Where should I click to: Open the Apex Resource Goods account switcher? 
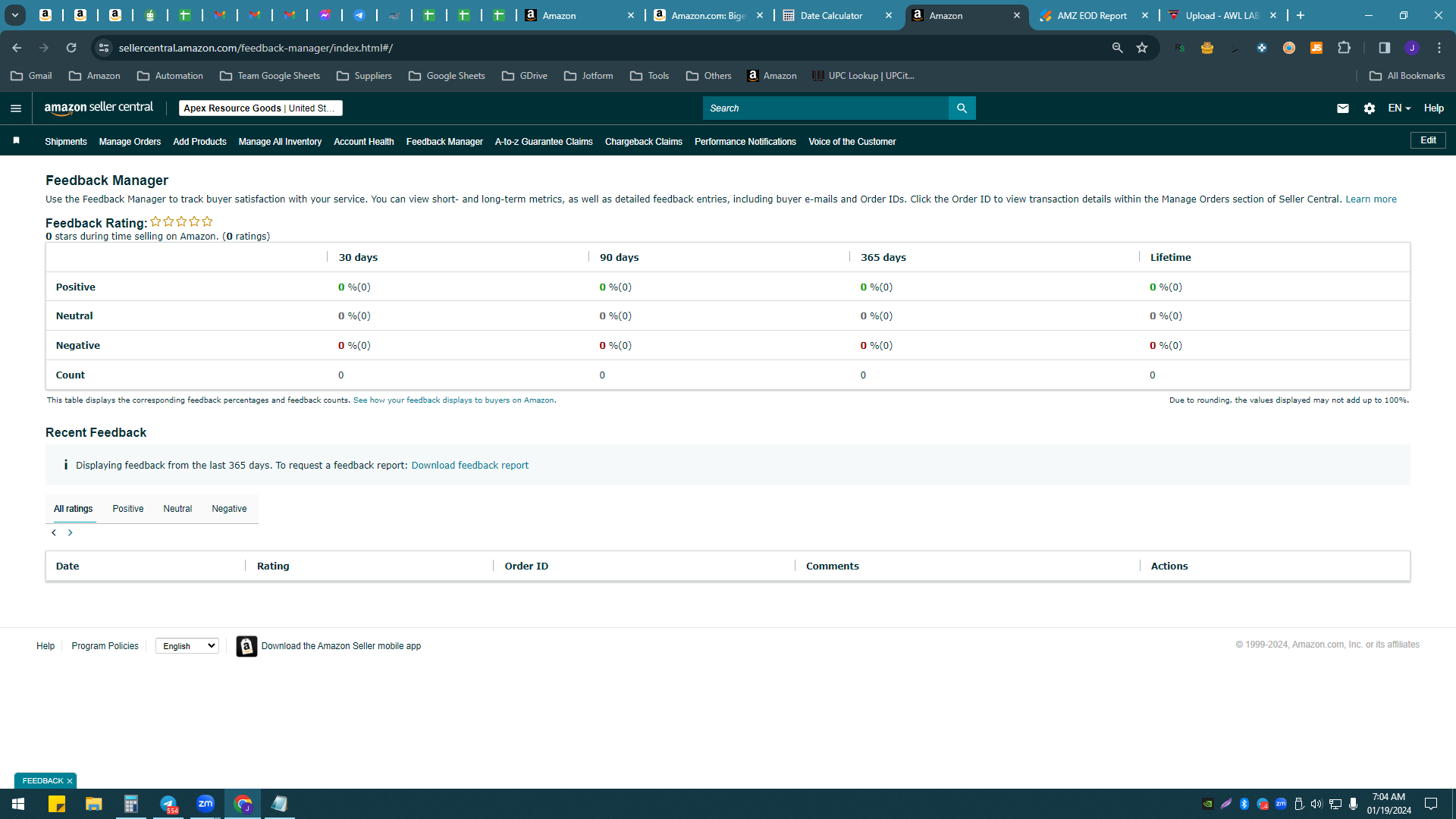tap(260, 108)
